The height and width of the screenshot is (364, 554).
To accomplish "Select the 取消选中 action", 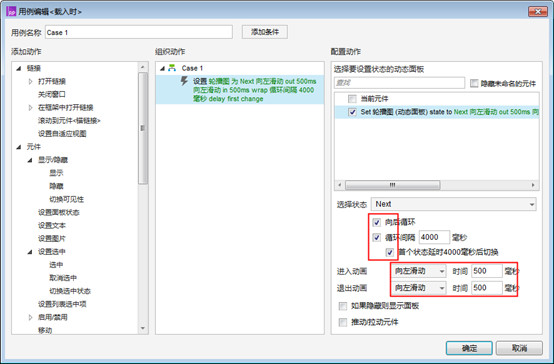I will (63, 278).
